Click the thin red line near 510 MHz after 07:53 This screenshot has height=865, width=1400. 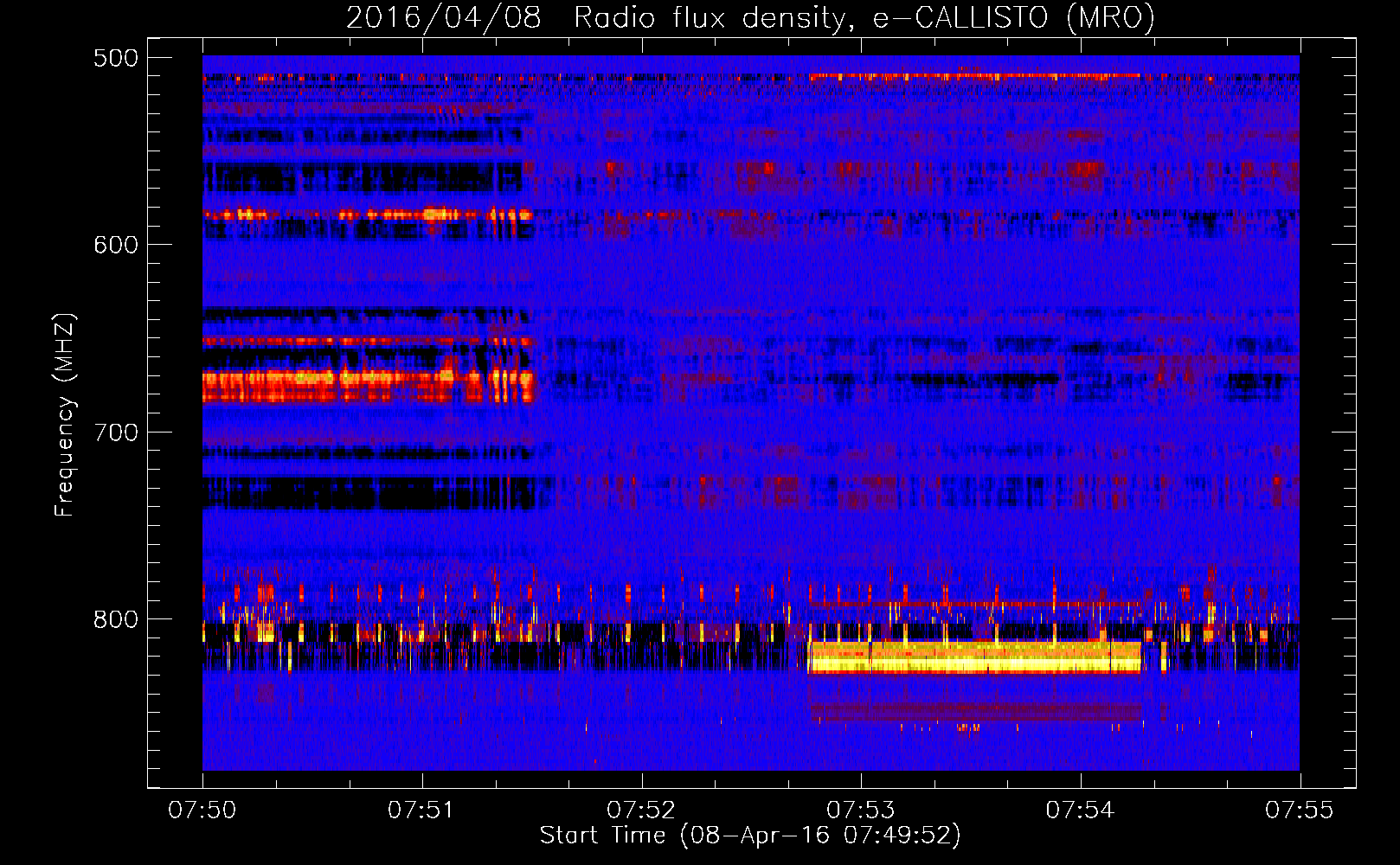point(975,76)
